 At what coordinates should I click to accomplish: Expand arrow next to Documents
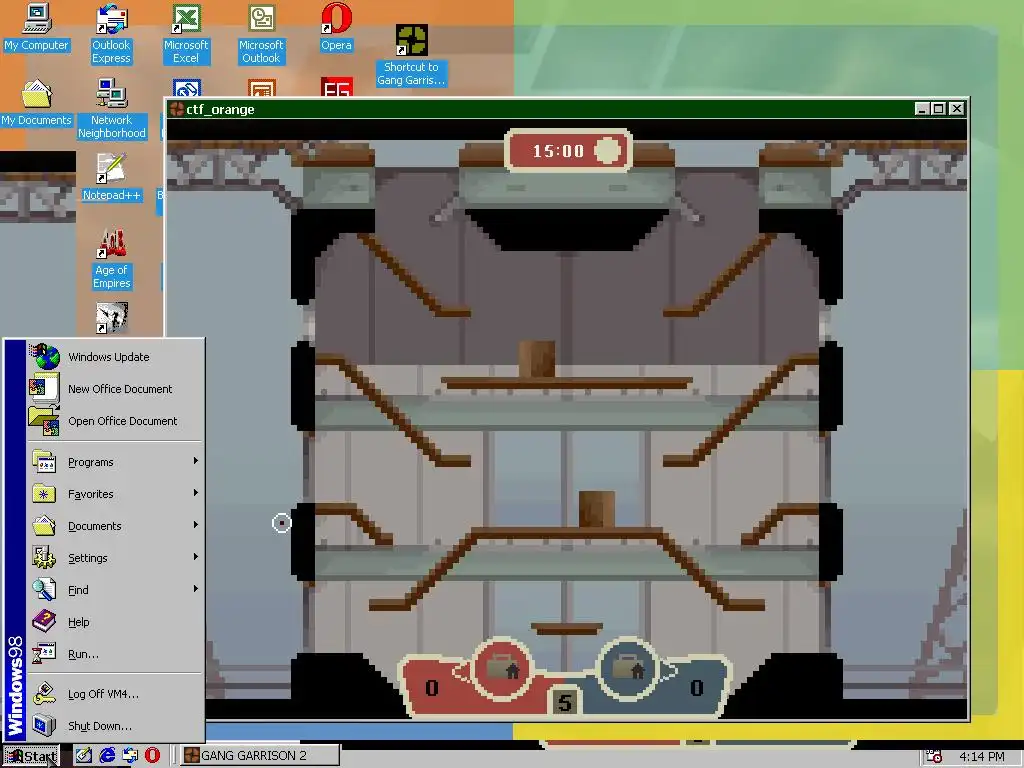point(195,525)
